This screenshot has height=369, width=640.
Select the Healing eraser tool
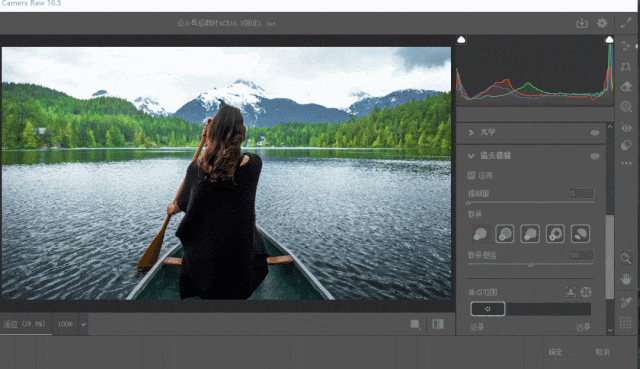coord(626,87)
